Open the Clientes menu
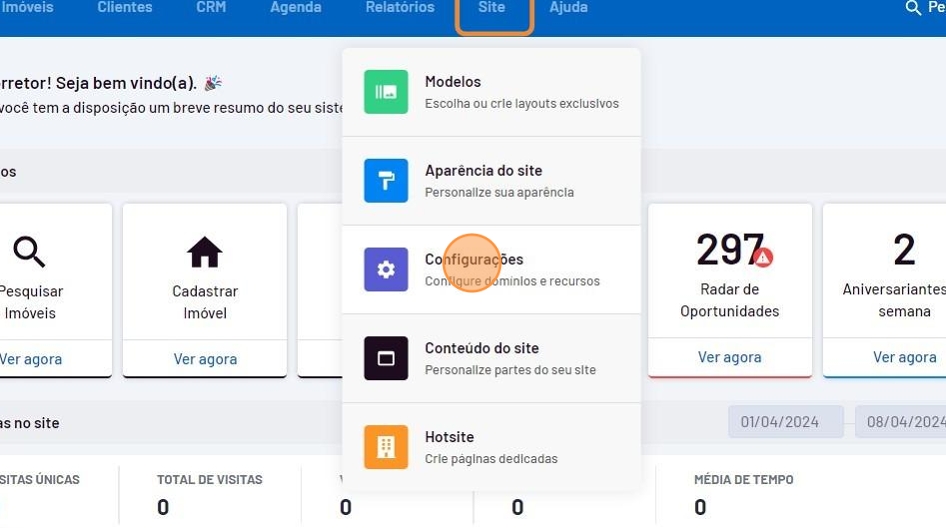Viewport: 946px width, 528px height. 125,8
